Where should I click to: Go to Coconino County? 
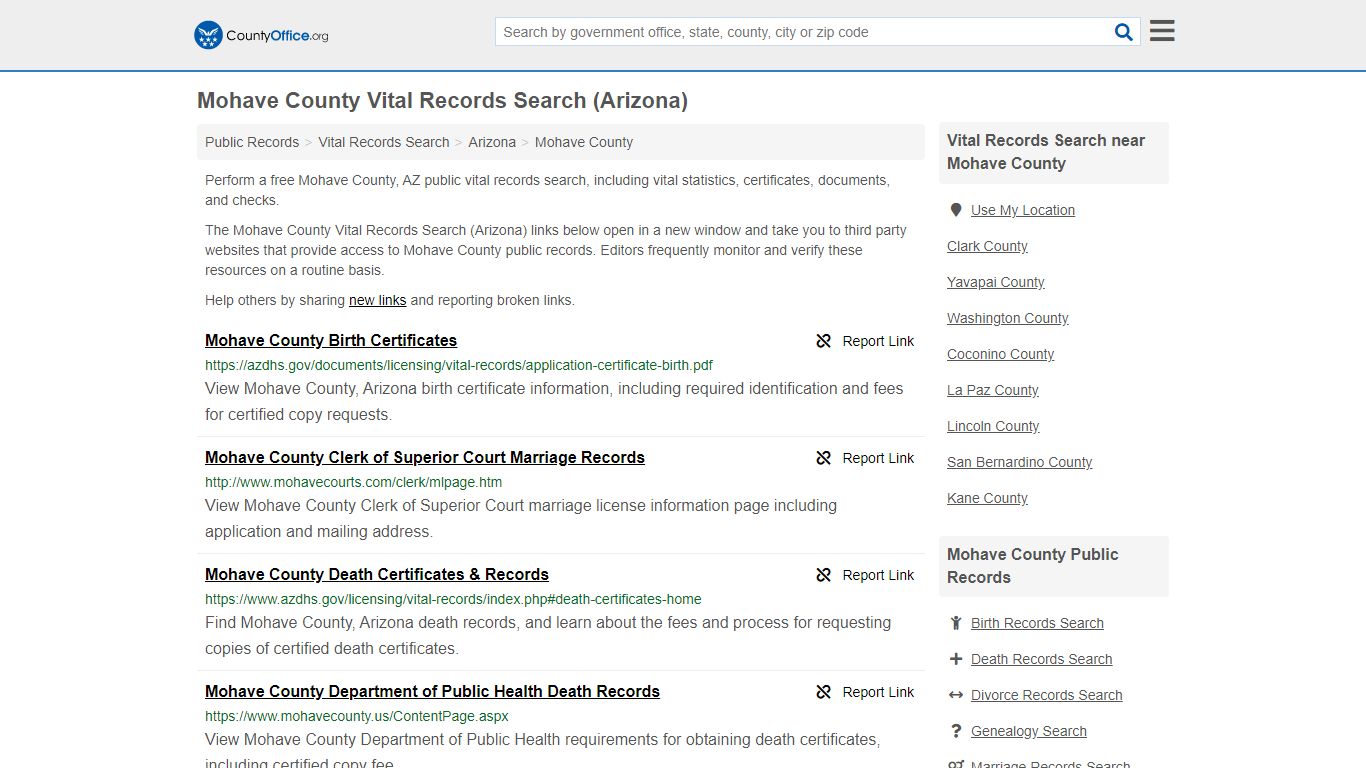coord(1000,354)
